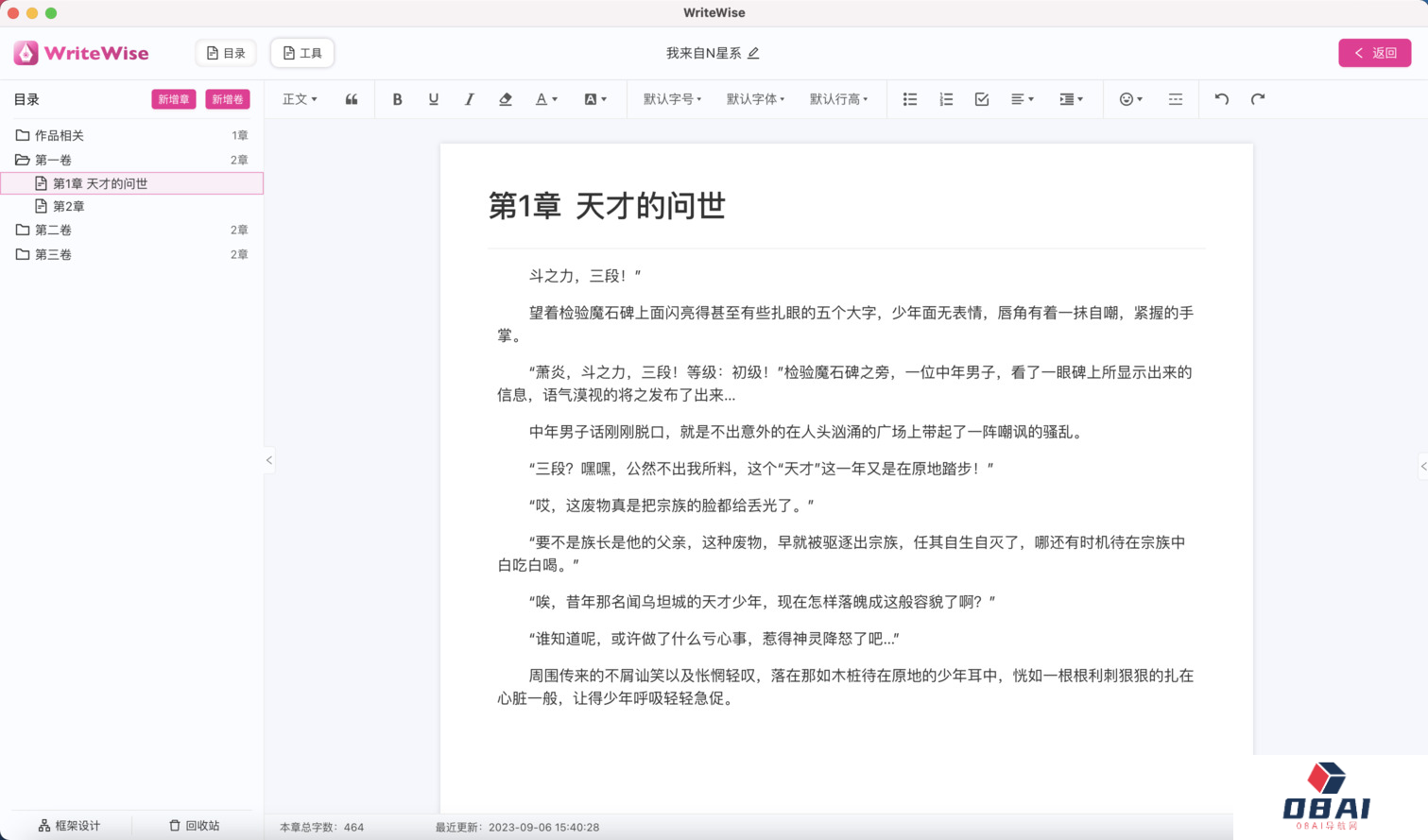Open 框架设计 at the sidebar bottom
The image size is (1428, 840).
coord(69,826)
